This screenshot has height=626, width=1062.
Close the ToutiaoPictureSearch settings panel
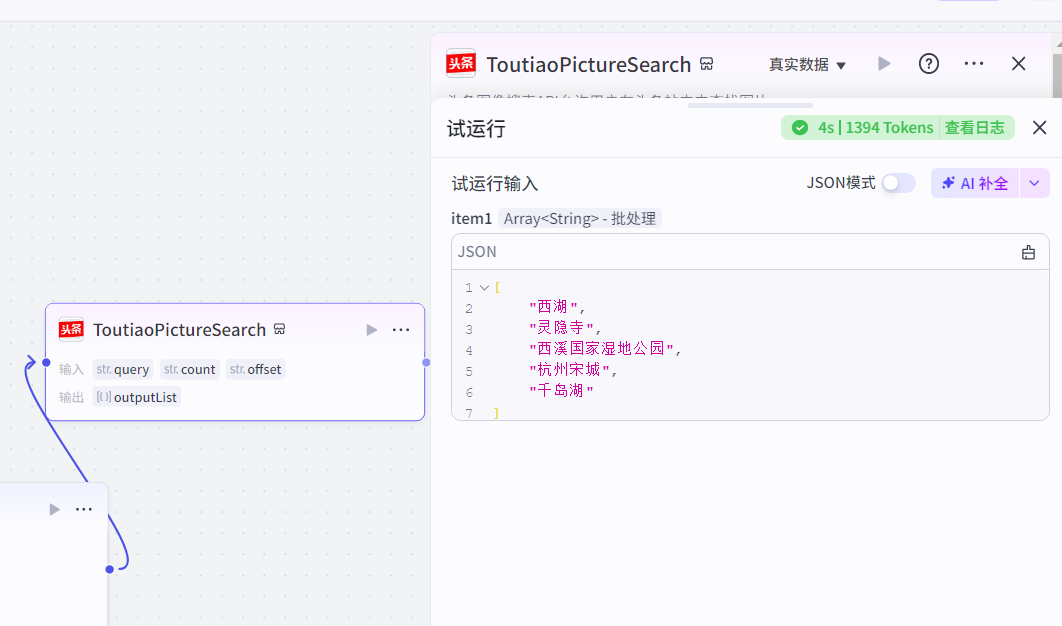[x=1019, y=64]
